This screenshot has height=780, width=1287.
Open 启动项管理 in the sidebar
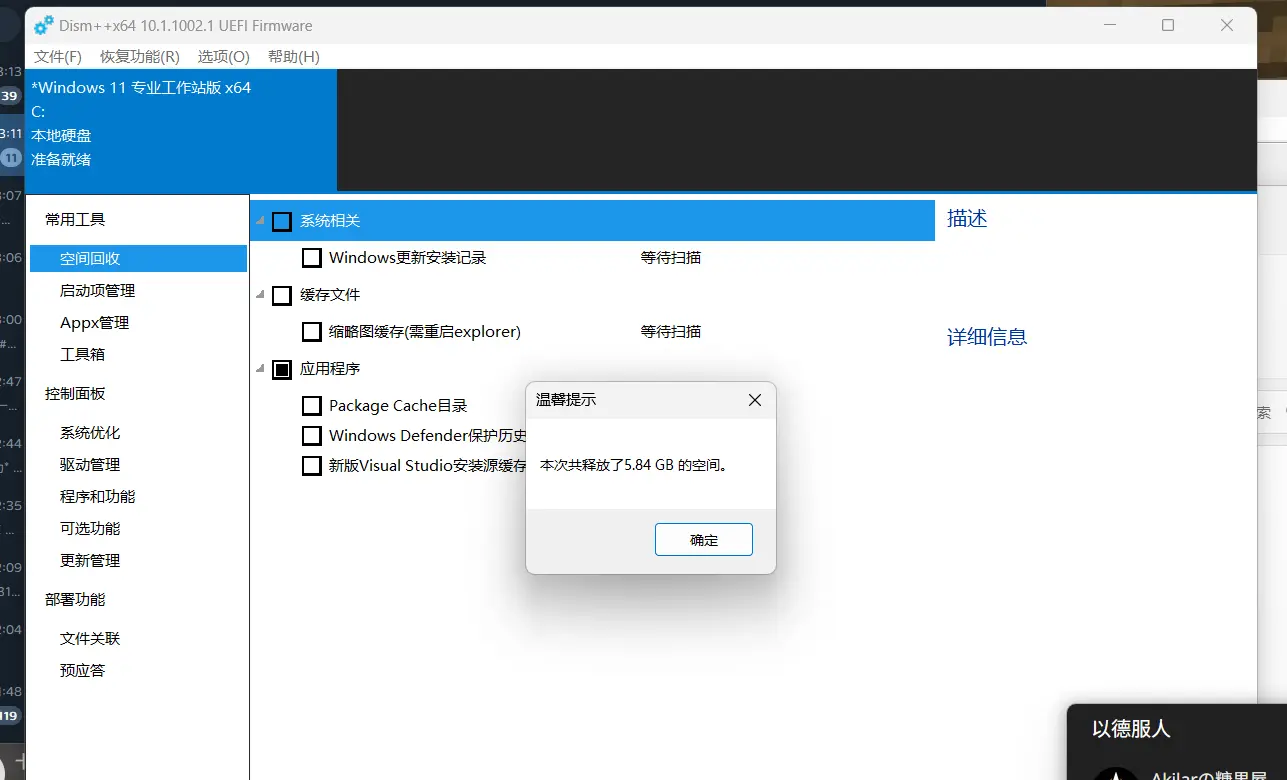(x=97, y=290)
